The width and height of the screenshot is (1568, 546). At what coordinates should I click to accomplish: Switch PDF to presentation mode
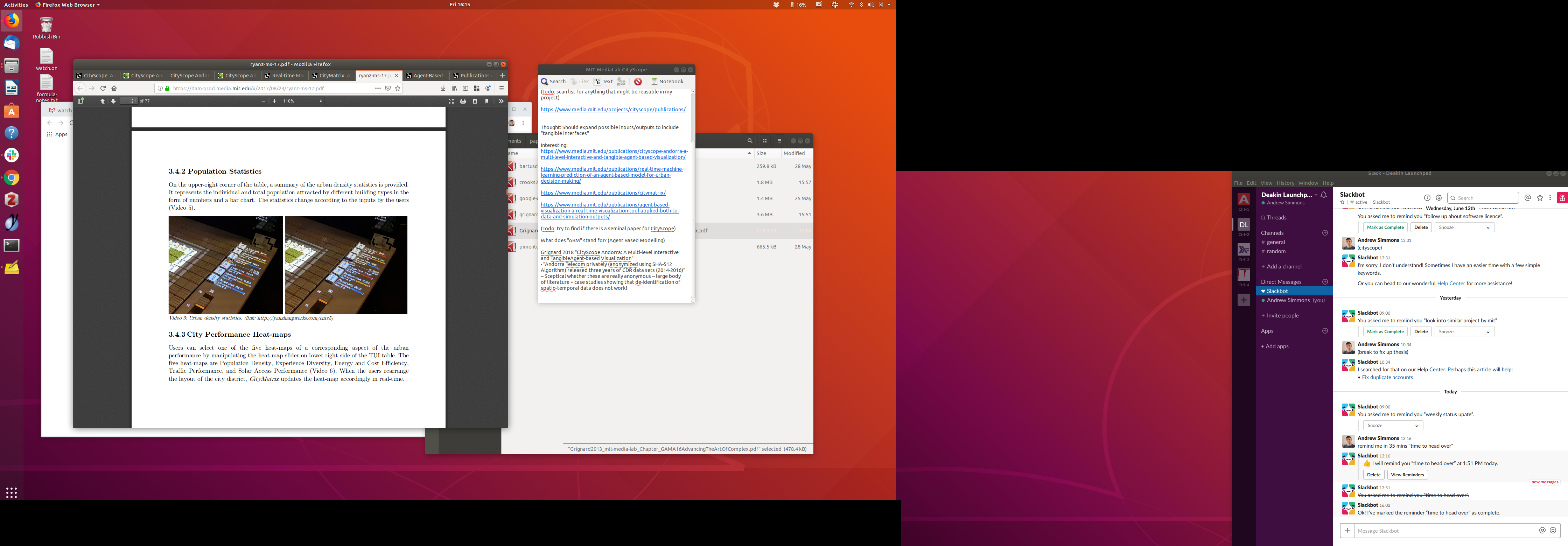[x=451, y=101]
